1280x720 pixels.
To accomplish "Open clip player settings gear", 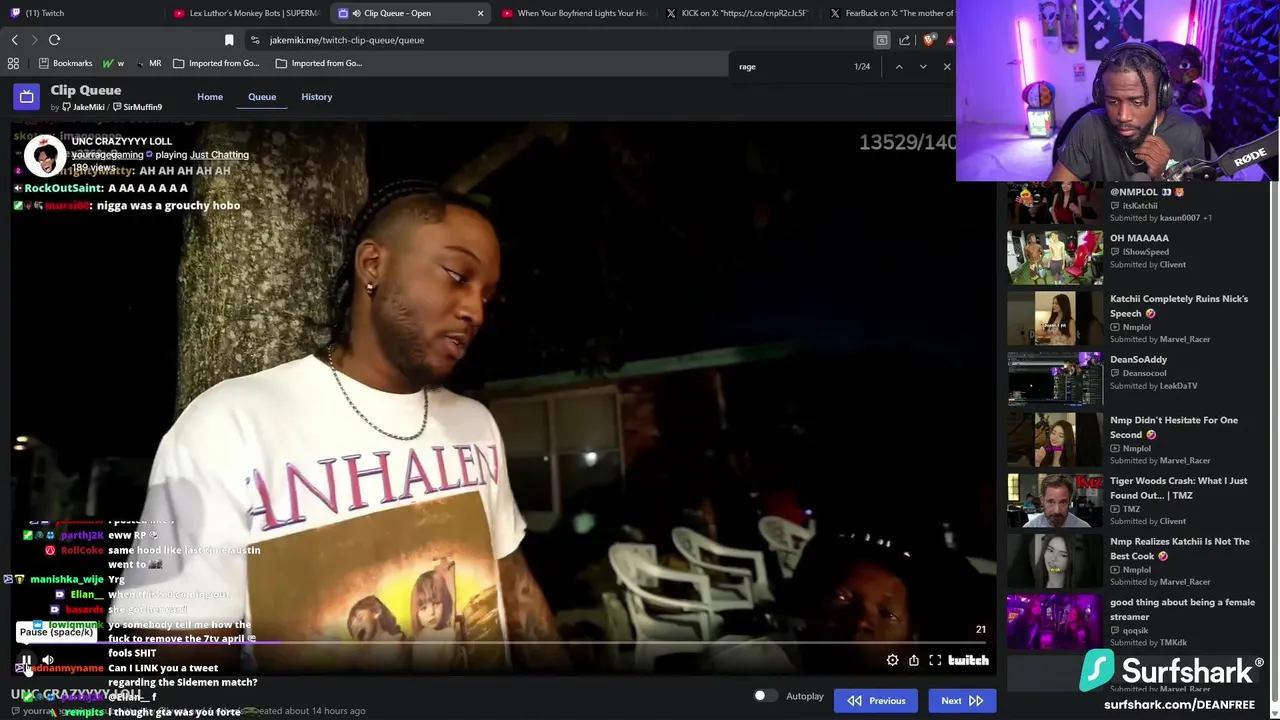I will 892,660.
